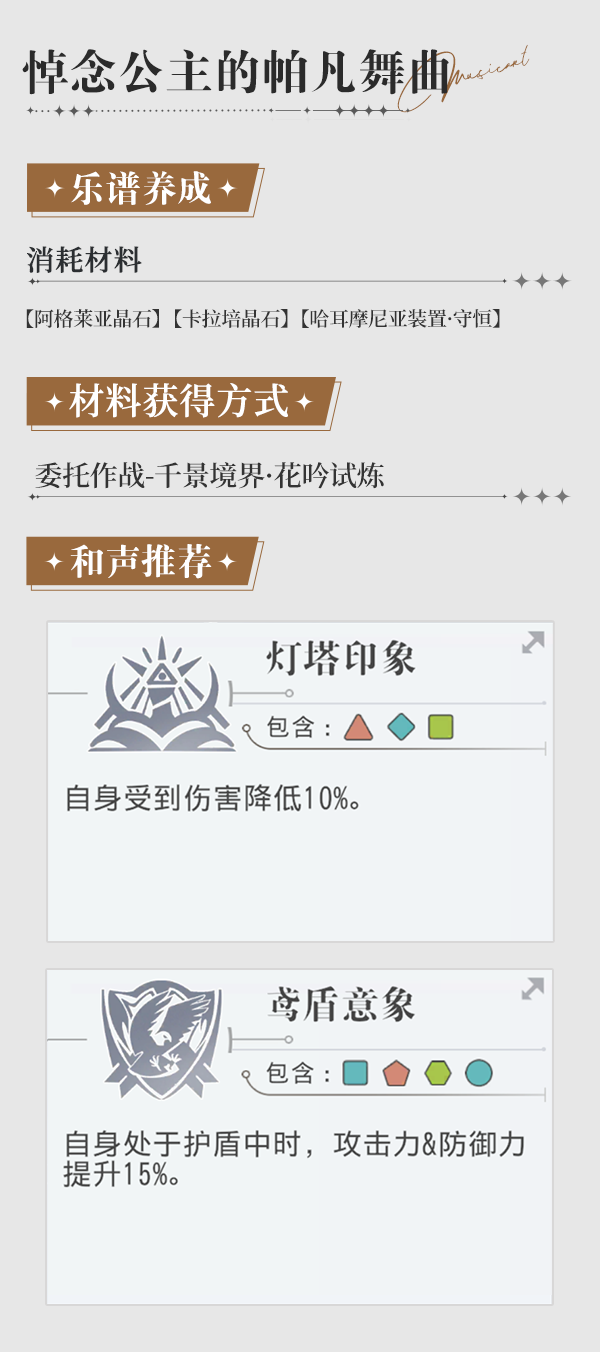Click the 【阿格莱亚晶石】 material link
Image resolution: width=600 pixels, height=1352 pixels.
[92, 319]
